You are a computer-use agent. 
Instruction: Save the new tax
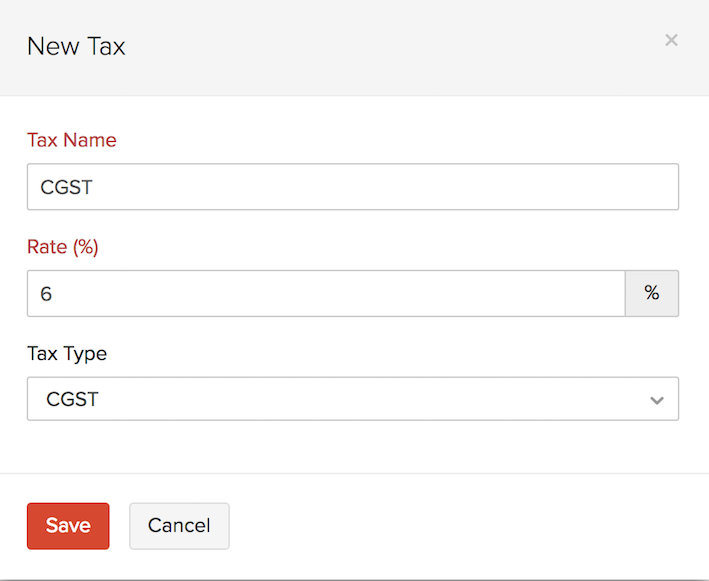pos(68,526)
